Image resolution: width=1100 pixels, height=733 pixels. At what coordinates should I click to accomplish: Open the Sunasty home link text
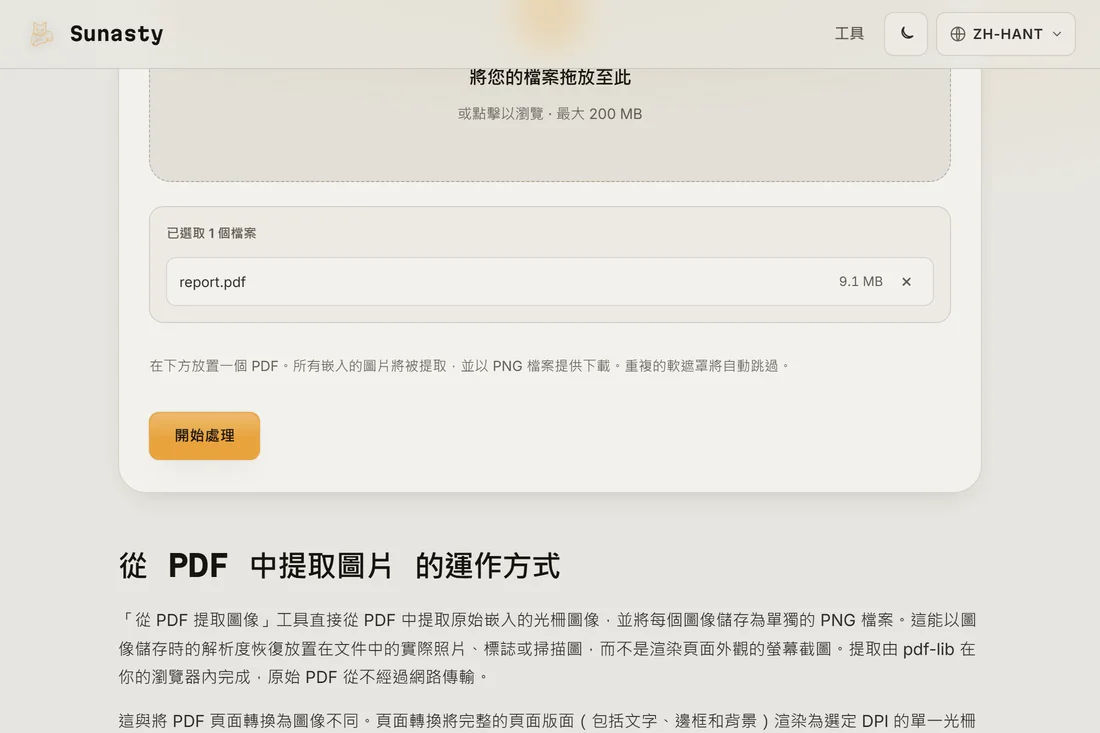pyautogui.click(x=116, y=34)
